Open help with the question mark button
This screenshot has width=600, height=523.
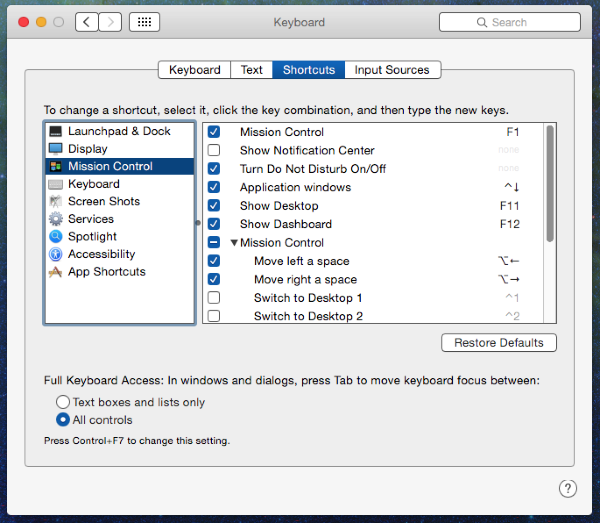tap(568, 489)
